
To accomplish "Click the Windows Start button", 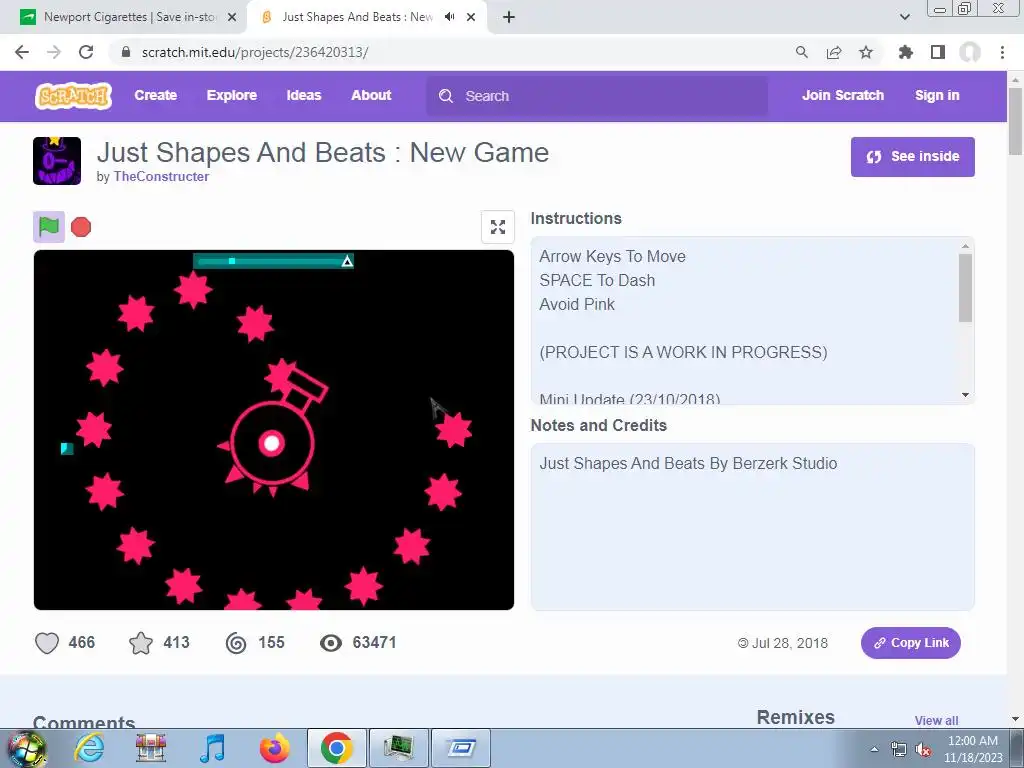I will coord(25,748).
